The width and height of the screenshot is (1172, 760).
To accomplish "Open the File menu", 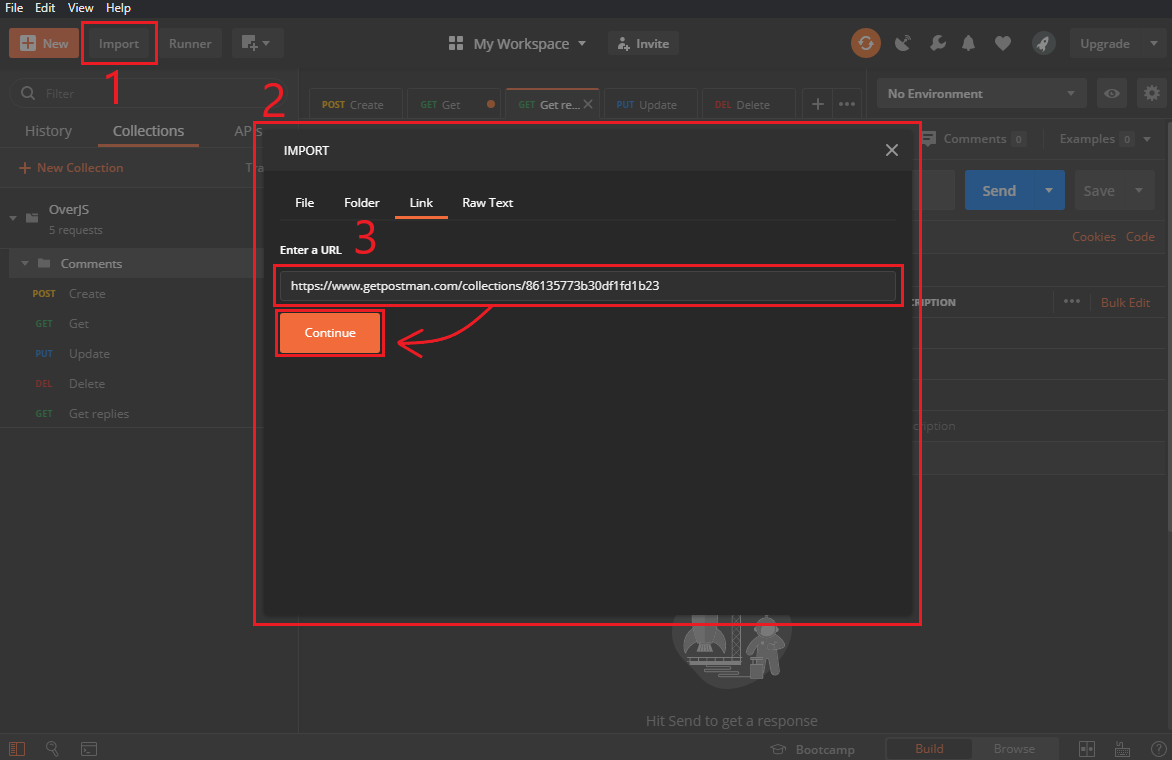I will click(14, 7).
